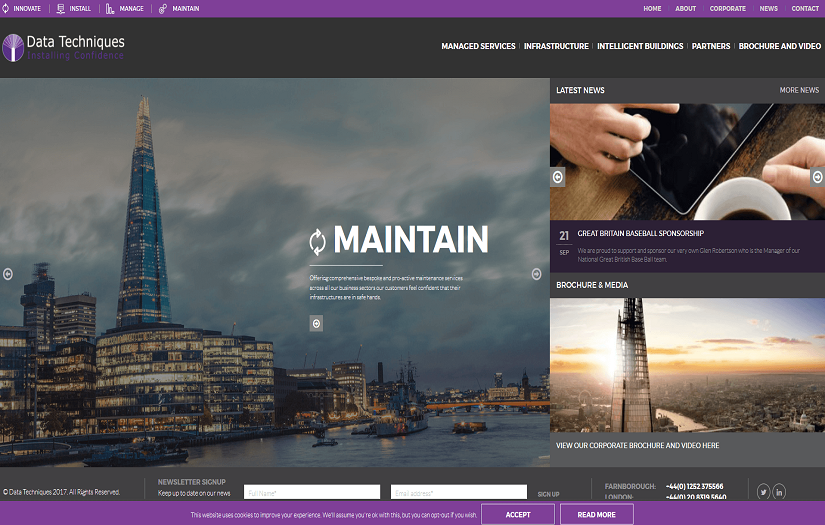Click the Shard sunset brochure image
825x525 pixels.
point(687,365)
